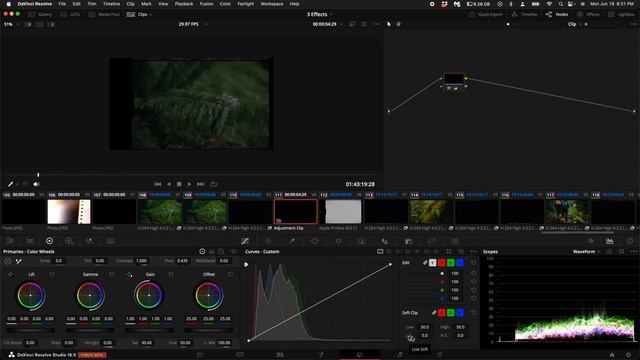Toggle the Gallery panel
This screenshot has height=360, width=640.
[x=40, y=14]
